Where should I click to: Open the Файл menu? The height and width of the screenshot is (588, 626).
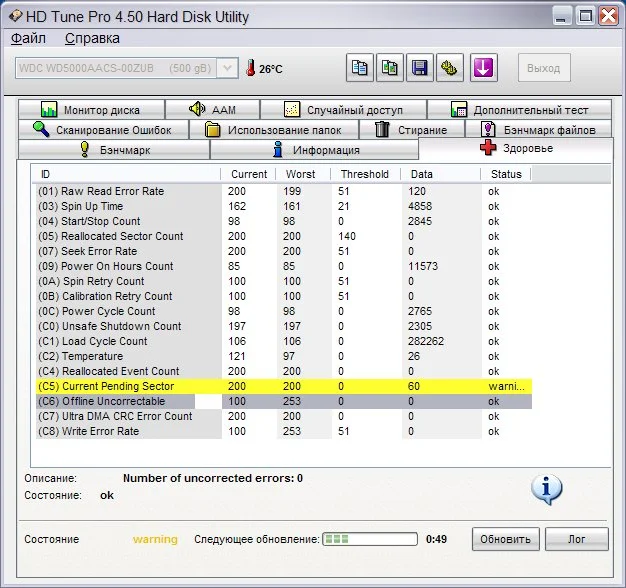28,38
